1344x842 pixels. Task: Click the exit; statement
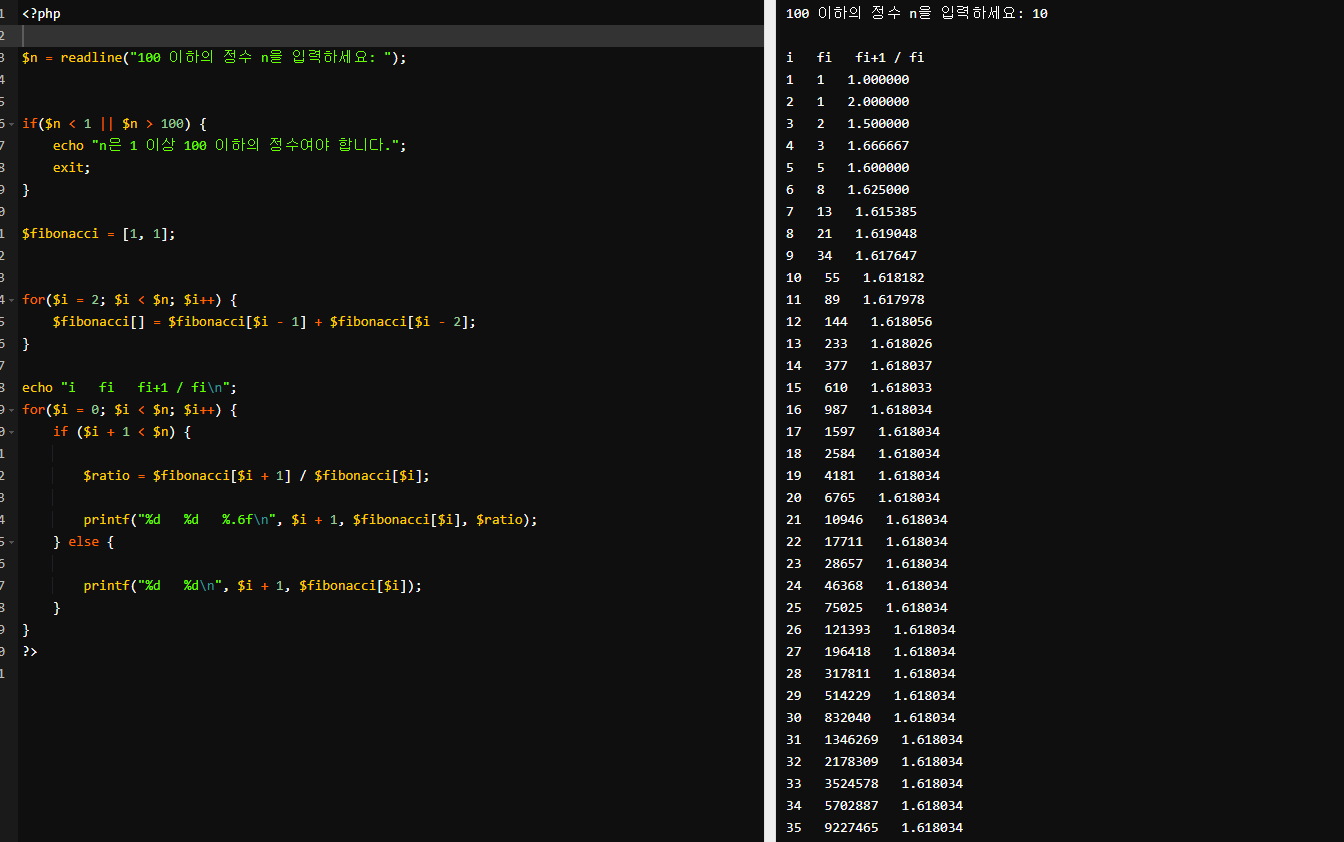71,168
